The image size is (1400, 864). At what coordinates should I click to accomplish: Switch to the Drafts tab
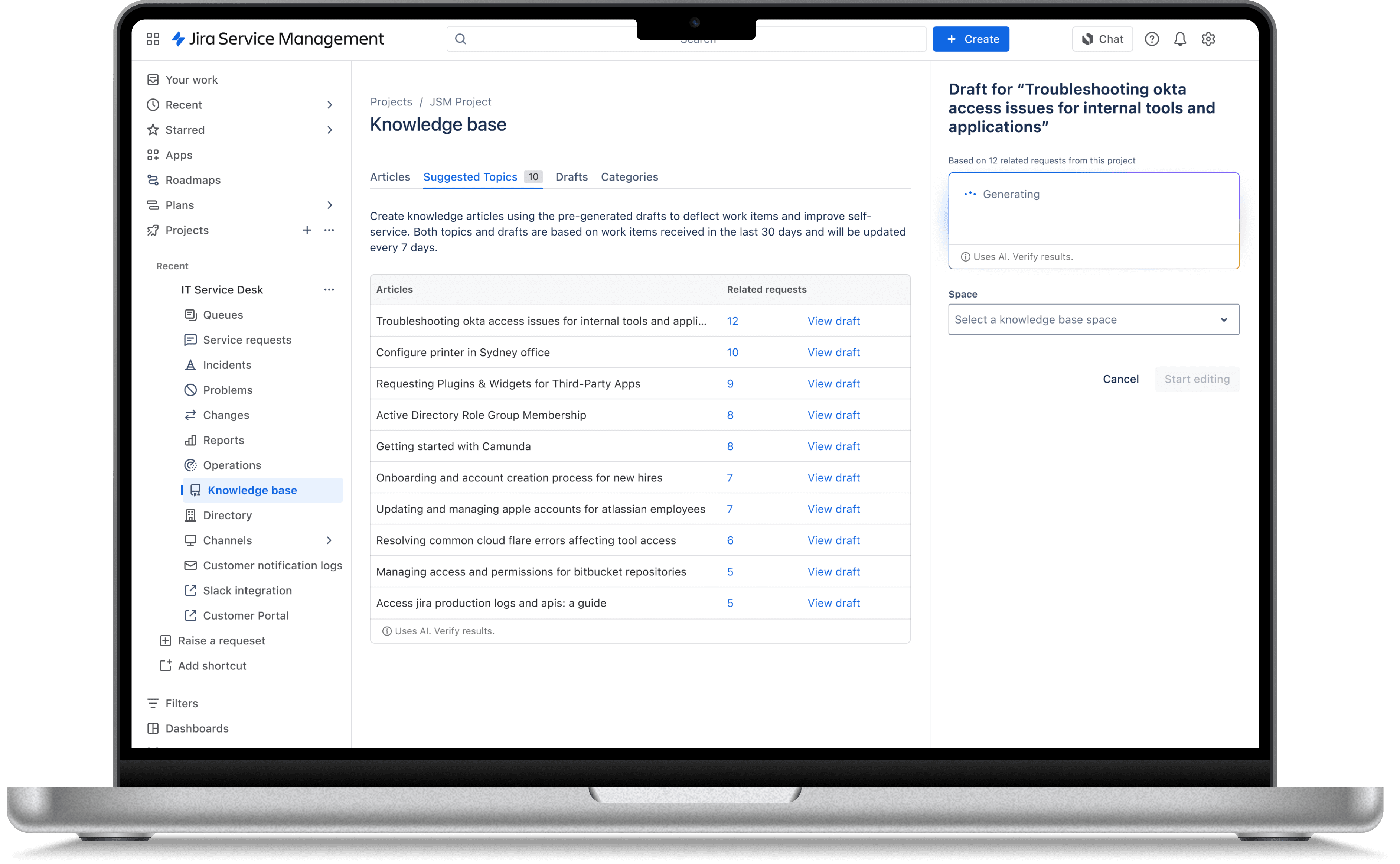[571, 177]
